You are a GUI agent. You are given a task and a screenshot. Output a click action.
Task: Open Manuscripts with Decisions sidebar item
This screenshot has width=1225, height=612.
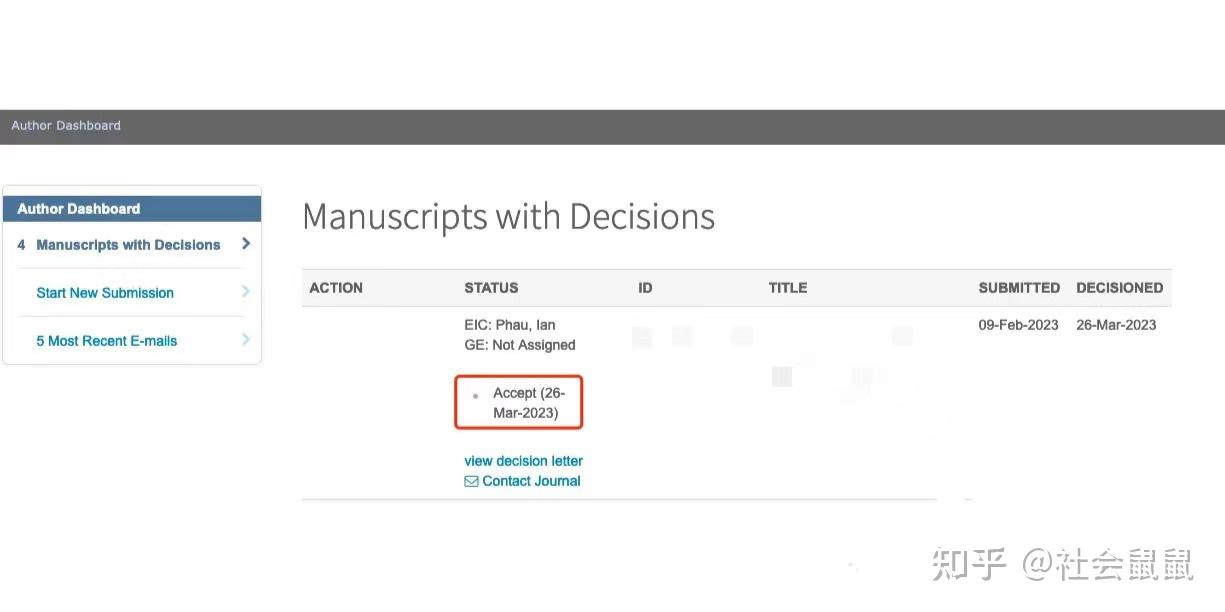[128, 245]
